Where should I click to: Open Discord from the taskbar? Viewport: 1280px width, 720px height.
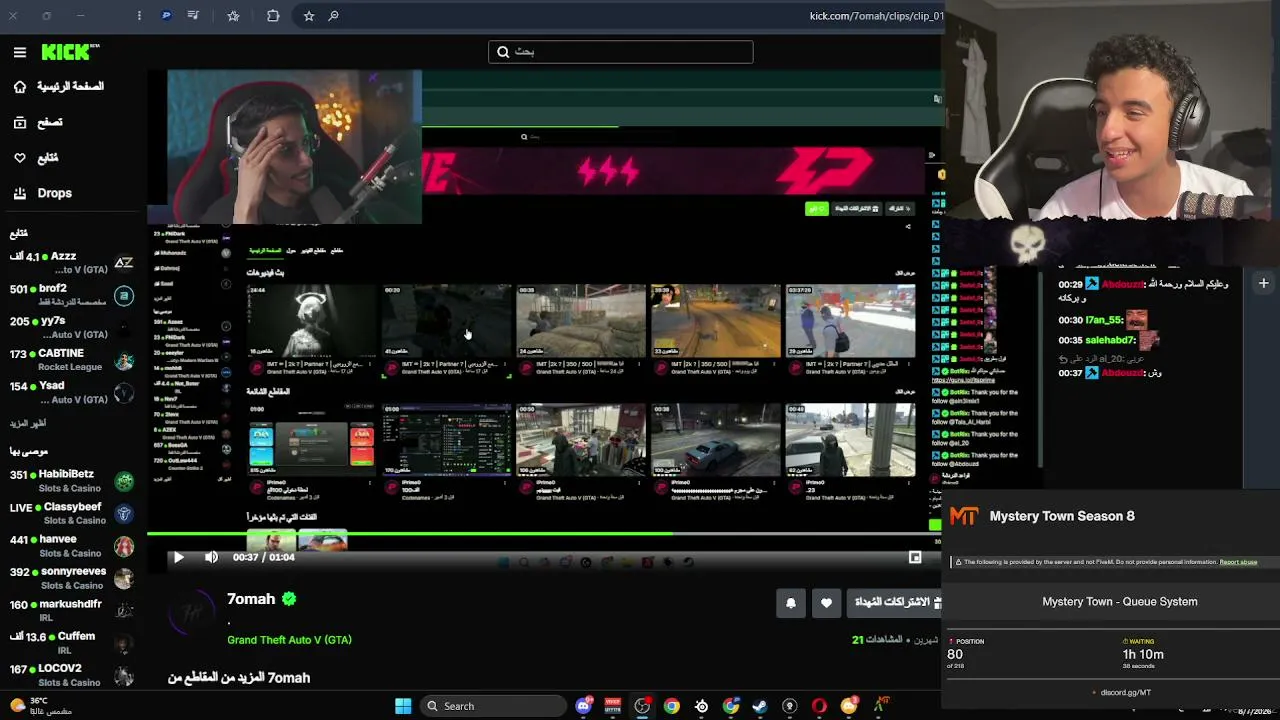coord(584,706)
